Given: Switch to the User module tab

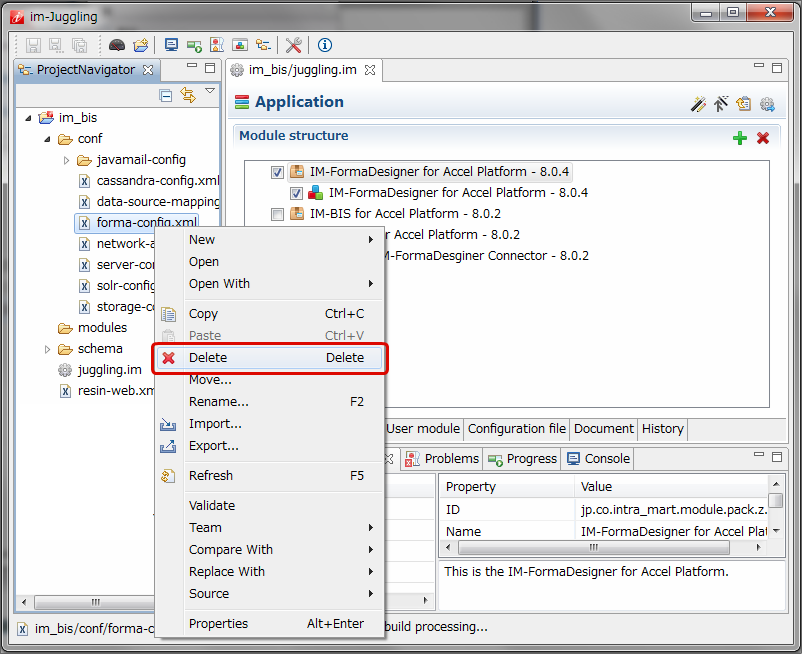Looking at the screenshot, I should coord(423,429).
